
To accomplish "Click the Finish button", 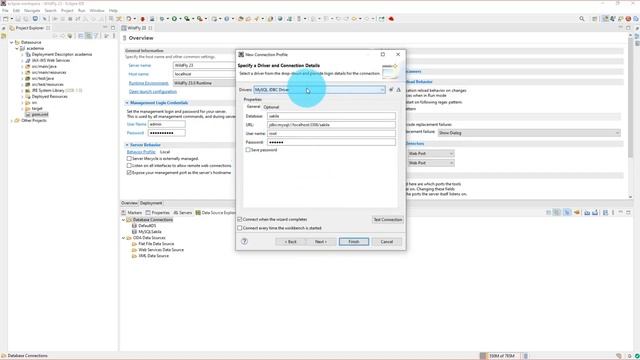I will point(354,242).
